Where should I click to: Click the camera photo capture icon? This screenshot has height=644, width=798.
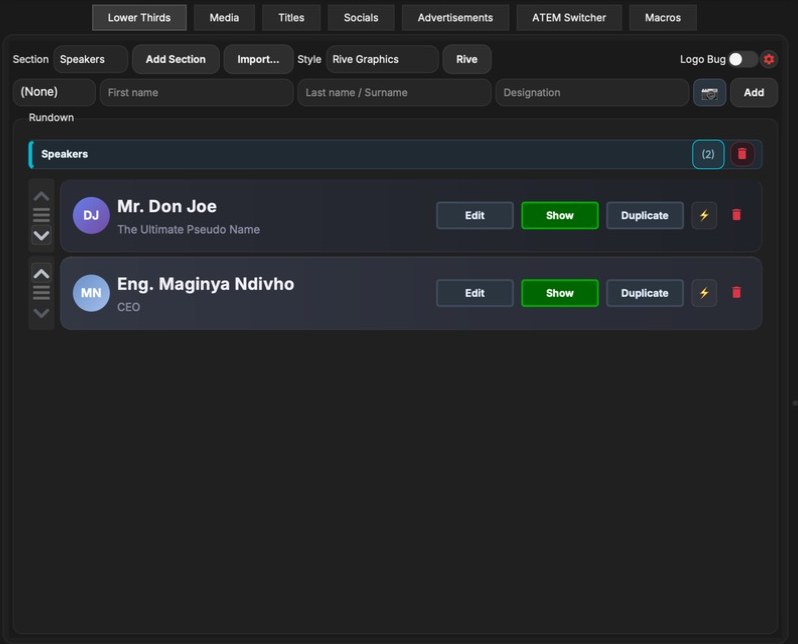pyautogui.click(x=709, y=93)
